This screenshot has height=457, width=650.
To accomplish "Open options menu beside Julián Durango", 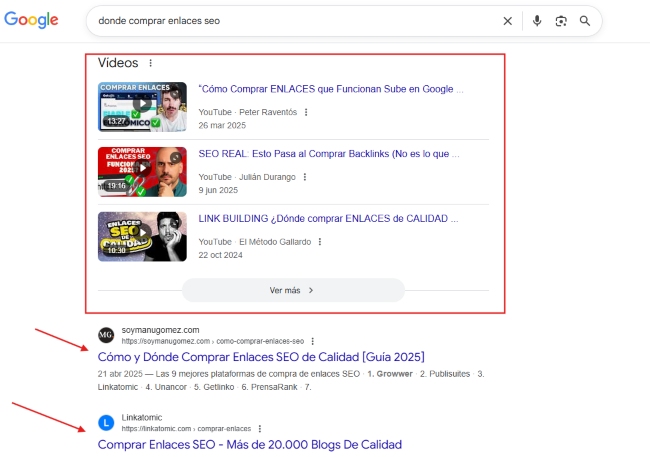I will 305,177.
